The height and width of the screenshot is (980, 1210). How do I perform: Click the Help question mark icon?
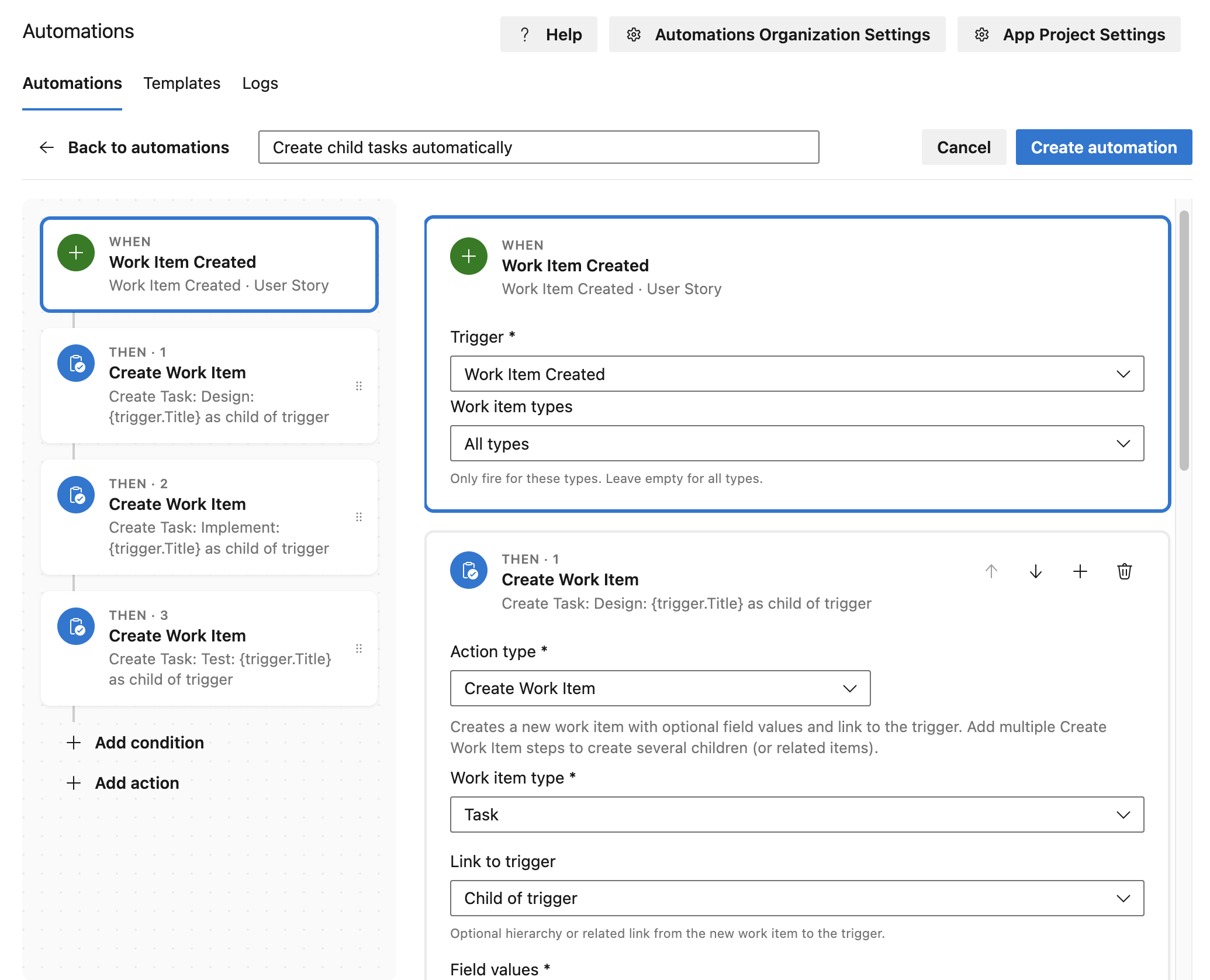click(x=524, y=34)
